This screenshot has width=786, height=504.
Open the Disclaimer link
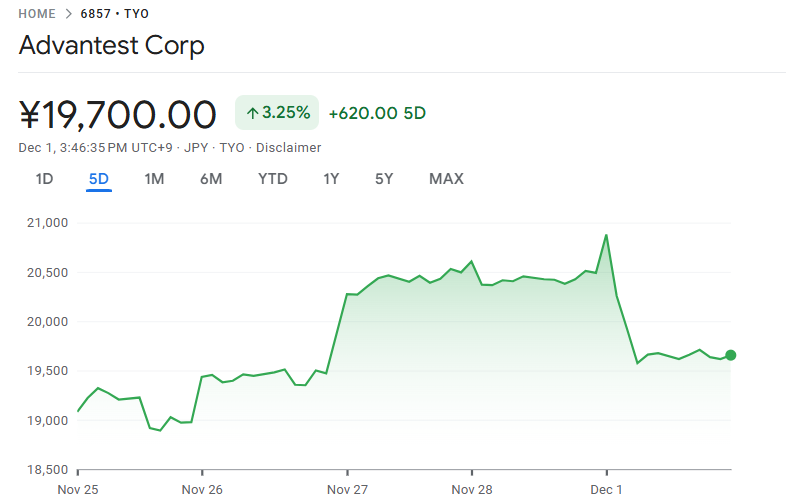(288, 148)
